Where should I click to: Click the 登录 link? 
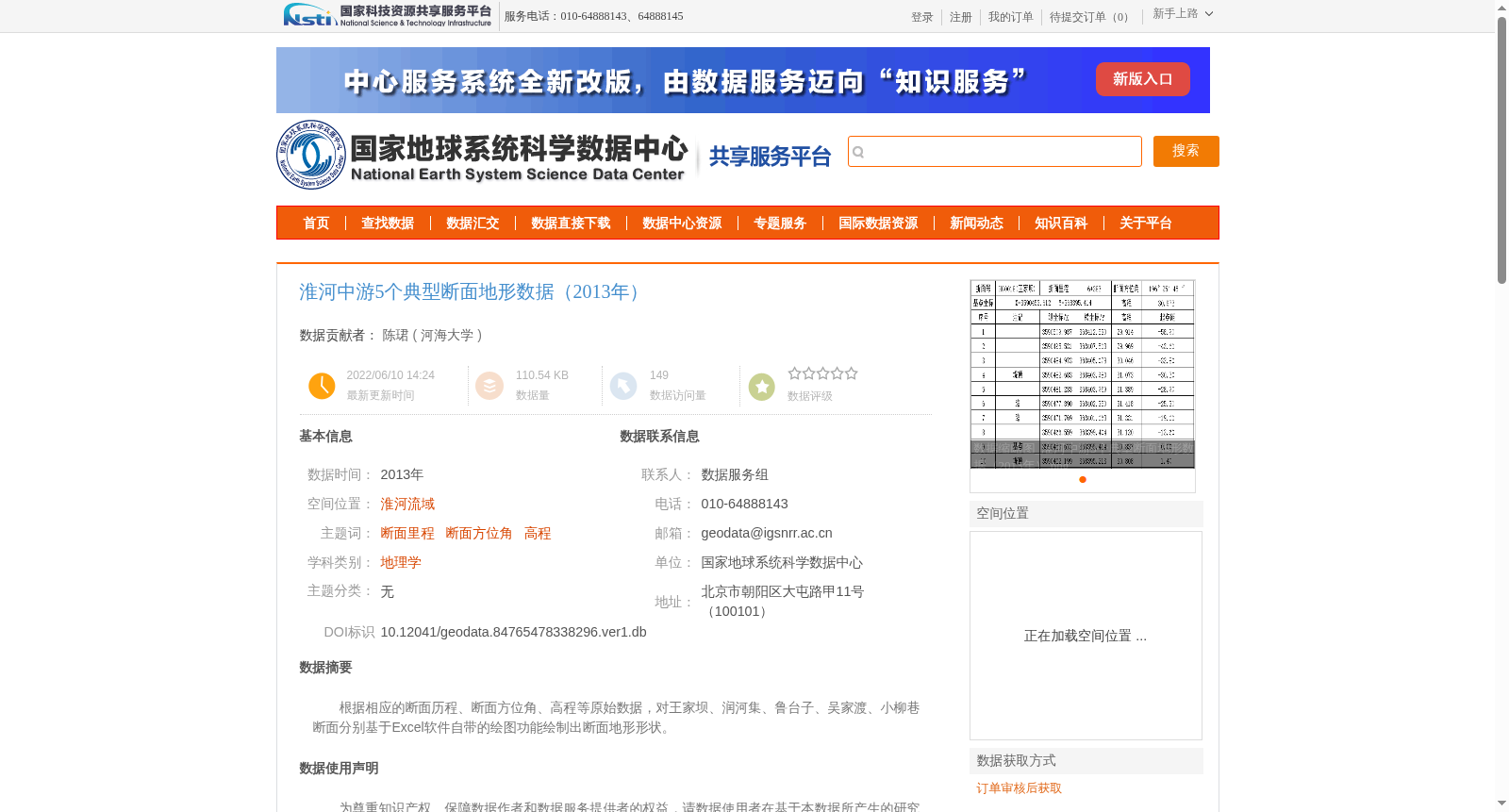pyautogui.click(x=922, y=17)
